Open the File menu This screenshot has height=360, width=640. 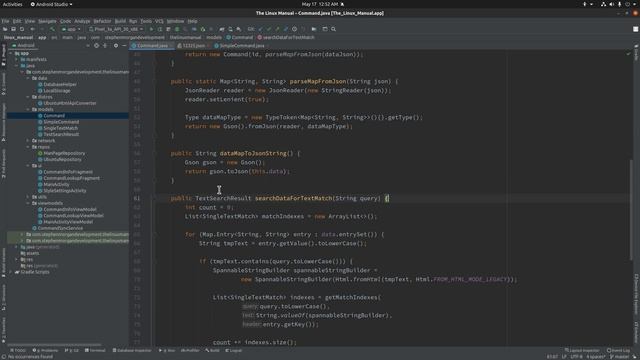[x=5, y=21]
